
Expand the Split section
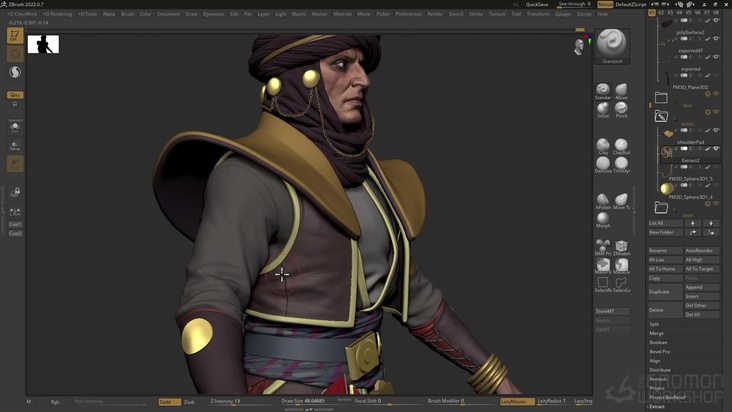[654, 324]
